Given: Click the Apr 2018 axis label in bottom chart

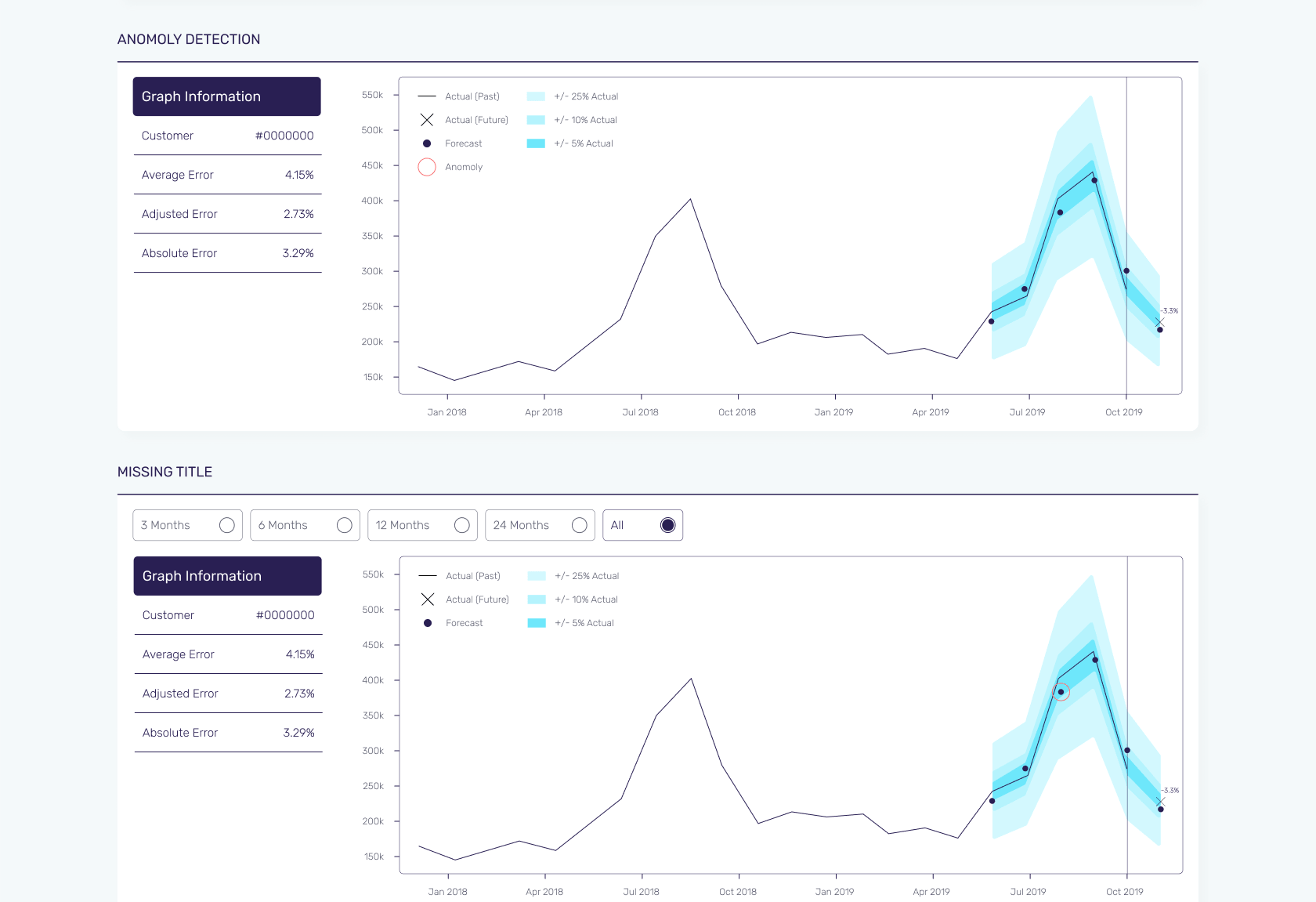Looking at the screenshot, I should [544, 892].
